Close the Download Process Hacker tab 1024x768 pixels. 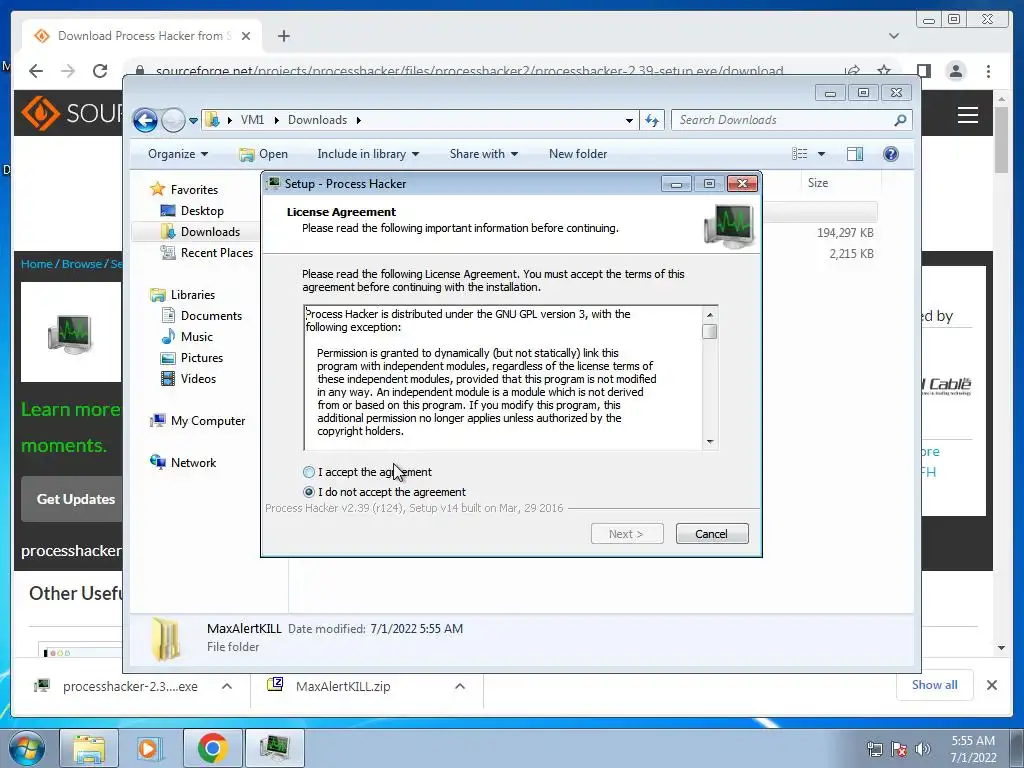(246, 36)
